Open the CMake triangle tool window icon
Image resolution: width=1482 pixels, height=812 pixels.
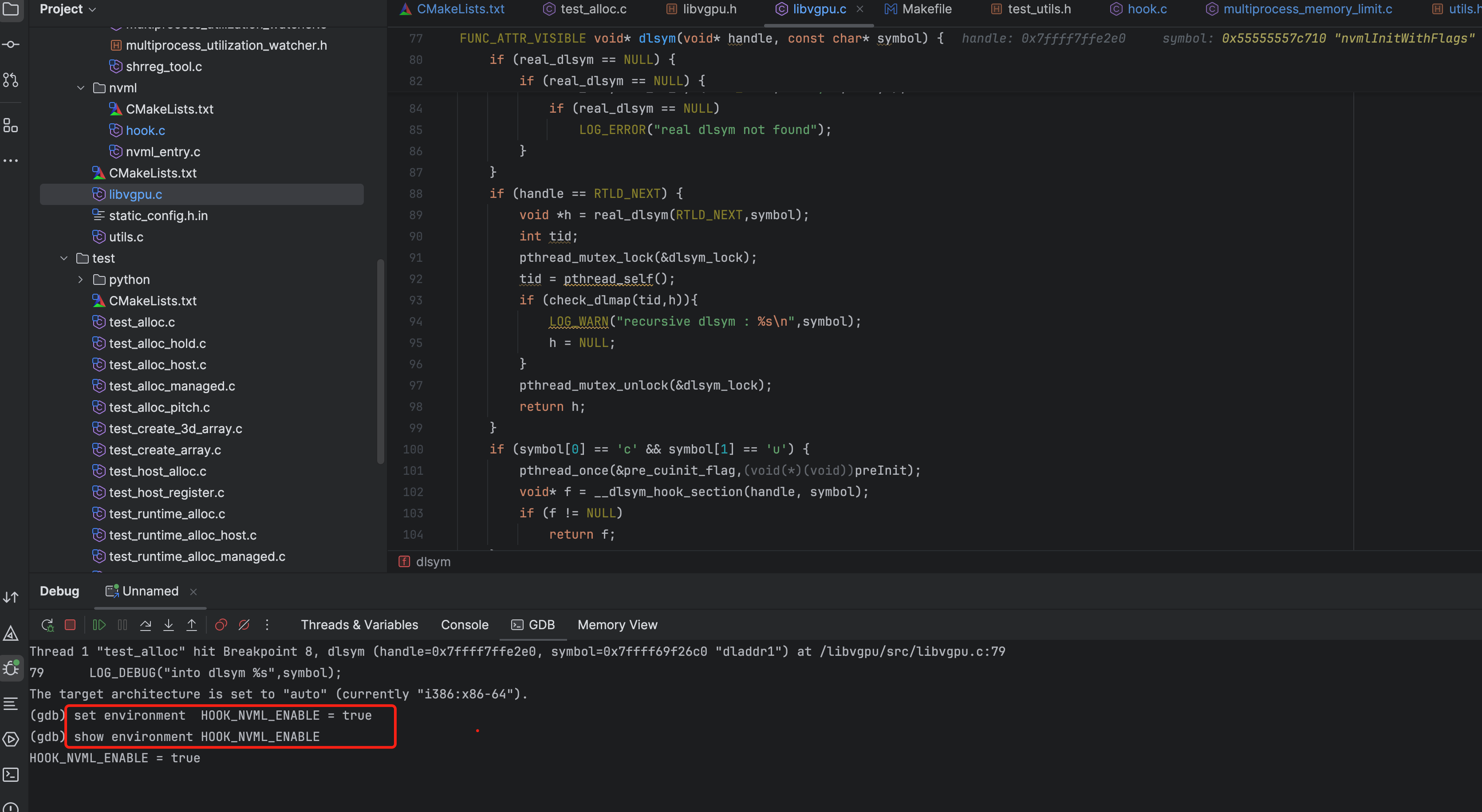11,633
